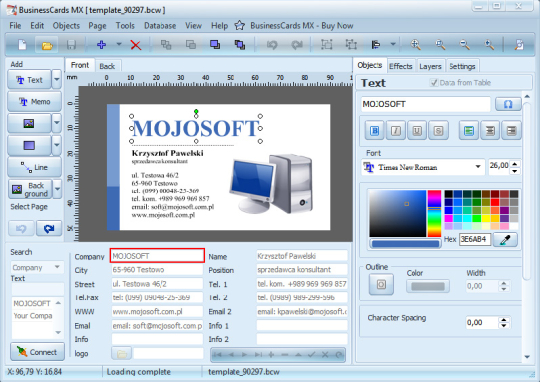Screen dimensions: 540x382
Task: Click the Redo toolbar icon
Action: click(x=297, y=45)
